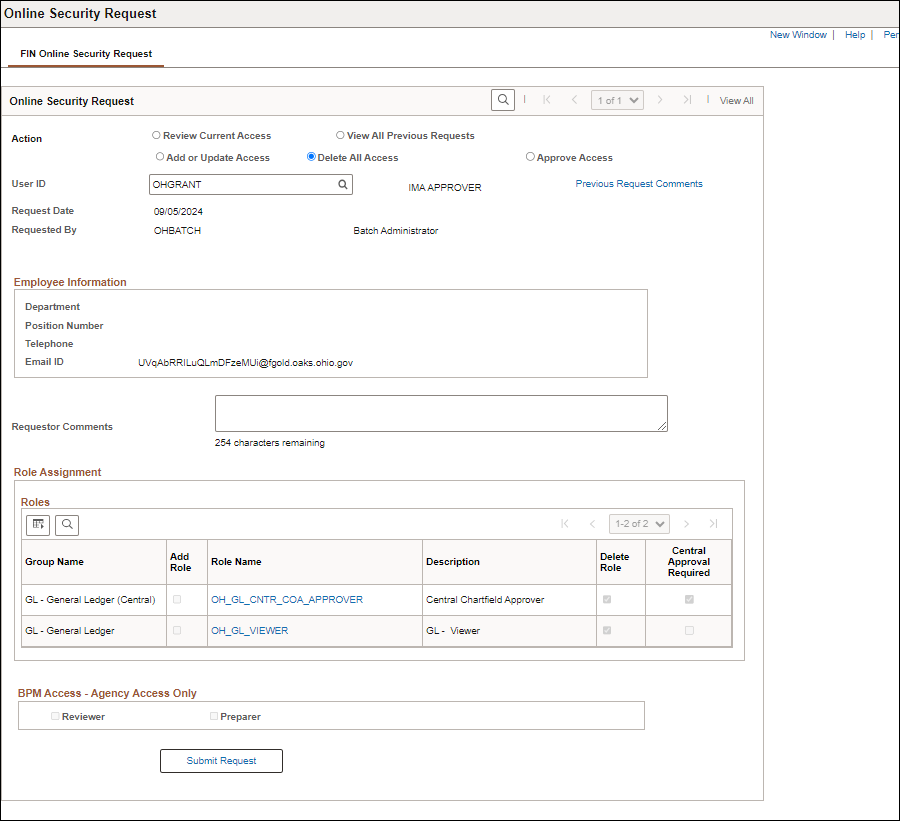Go to next row in Roles grid
The width and height of the screenshot is (900, 821).
click(x=687, y=524)
